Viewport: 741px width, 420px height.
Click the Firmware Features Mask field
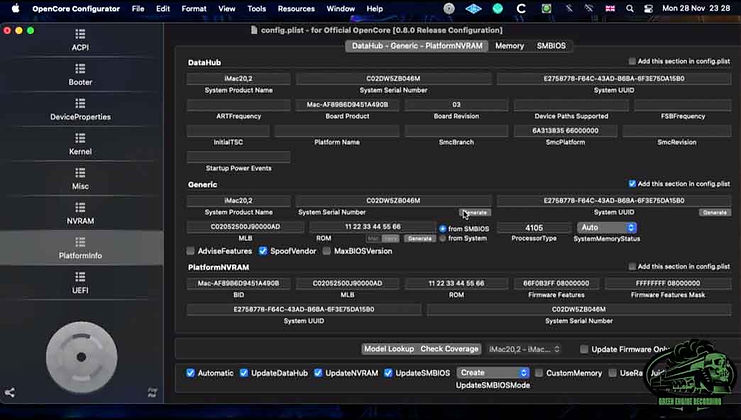(x=668, y=283)
